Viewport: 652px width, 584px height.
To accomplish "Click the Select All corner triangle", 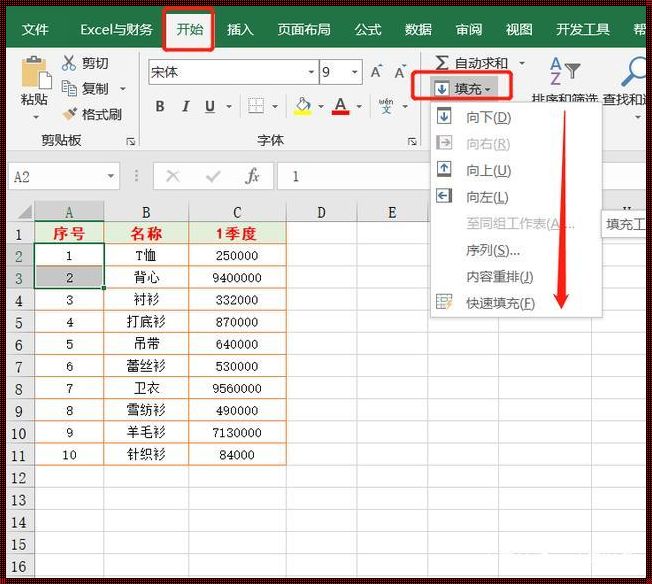I will [25, 212].
